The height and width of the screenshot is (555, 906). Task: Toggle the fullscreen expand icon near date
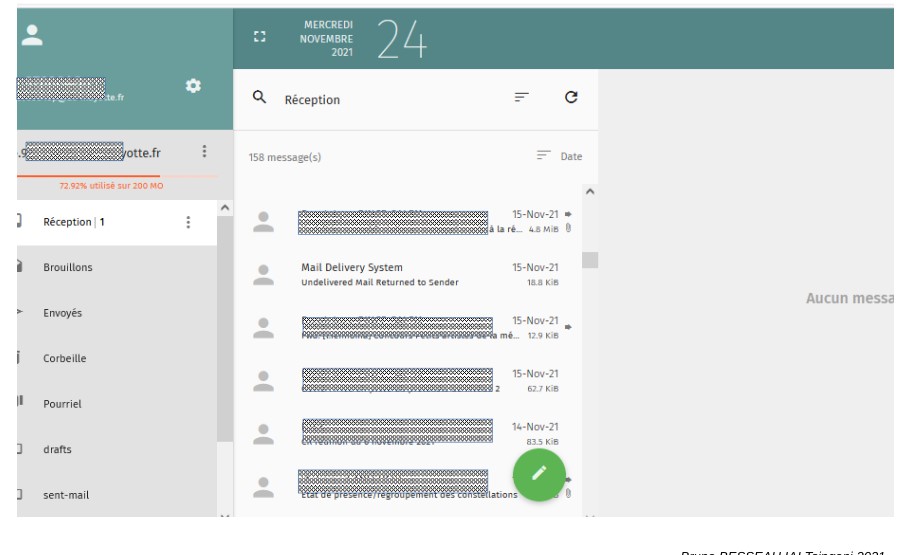tap(261, 37)
